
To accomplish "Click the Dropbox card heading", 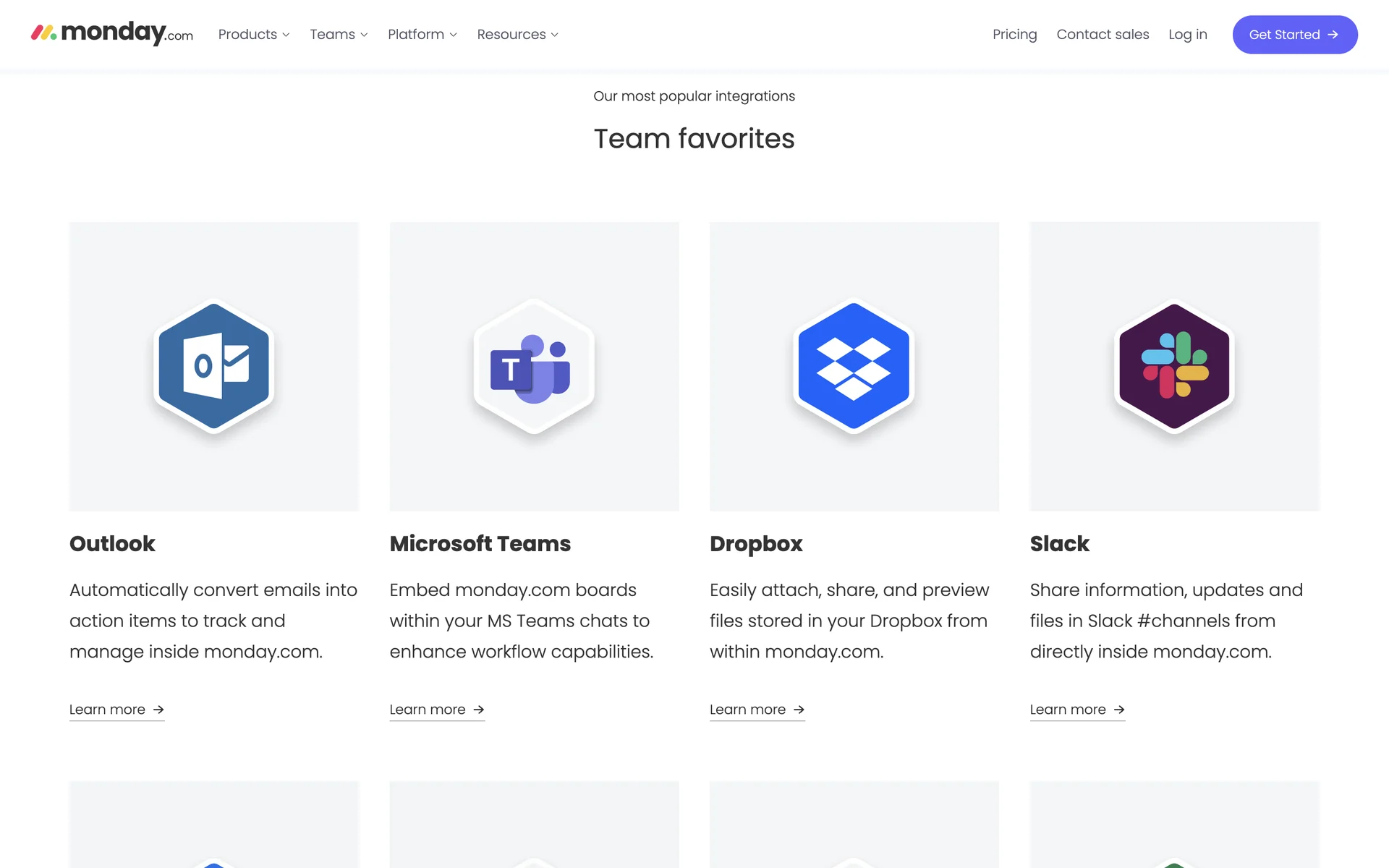I will (756, 544).
